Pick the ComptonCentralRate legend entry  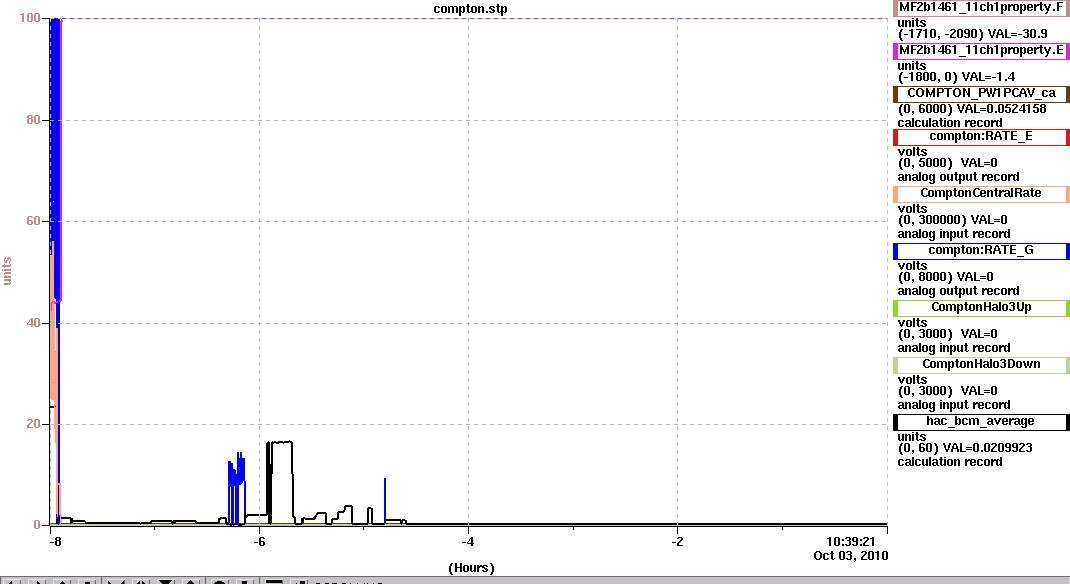981,194
